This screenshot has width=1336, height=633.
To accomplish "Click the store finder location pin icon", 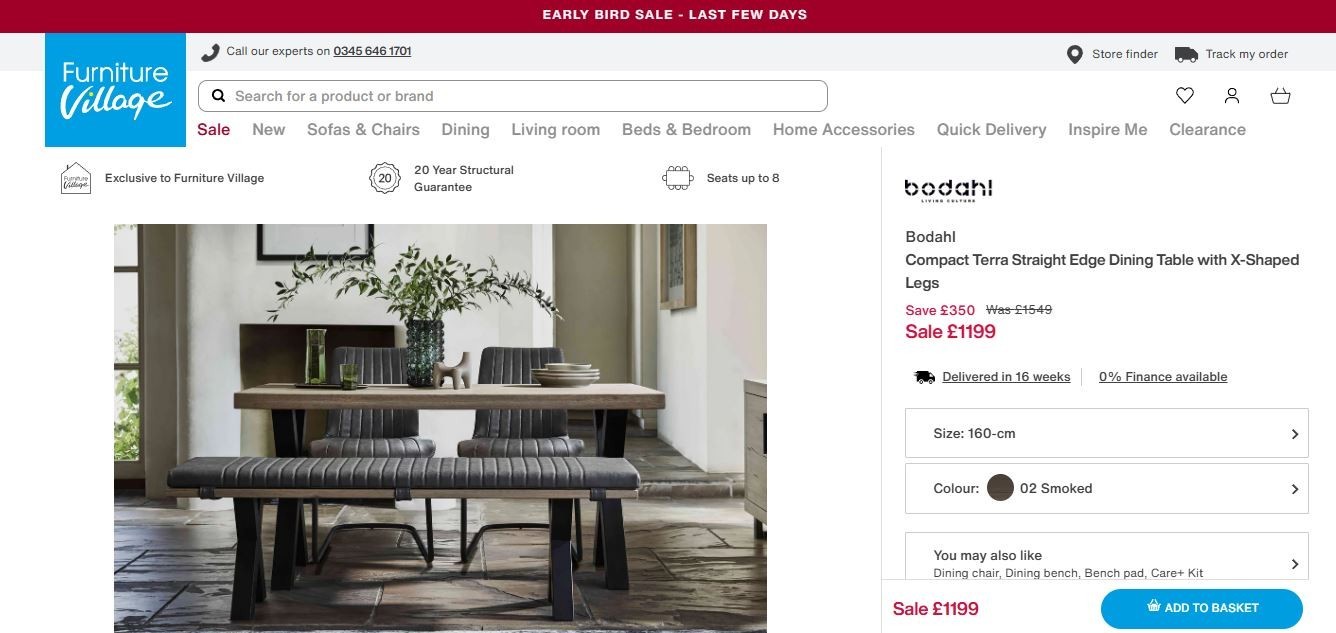I will 1075,54.
